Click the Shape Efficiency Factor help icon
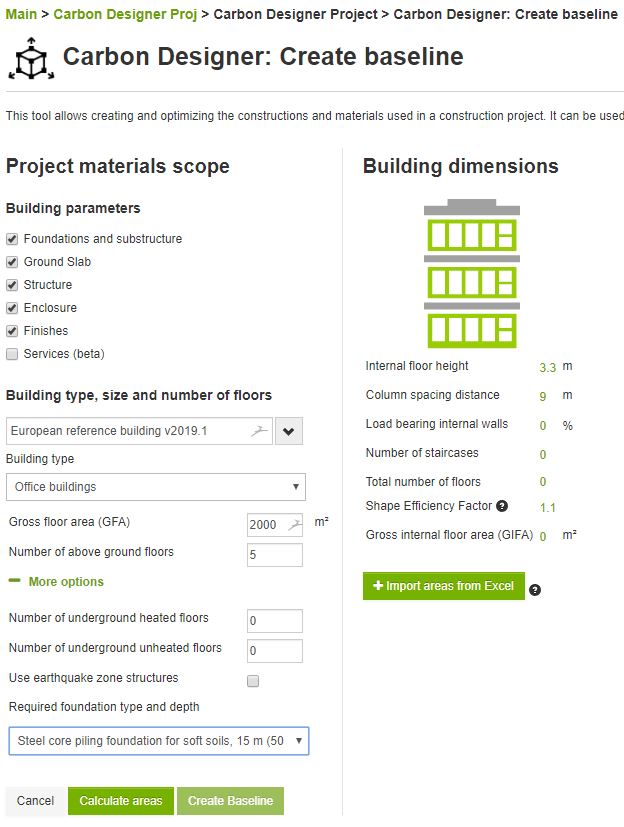This screenshot has height=827, width=624. [x=502, y=506]
